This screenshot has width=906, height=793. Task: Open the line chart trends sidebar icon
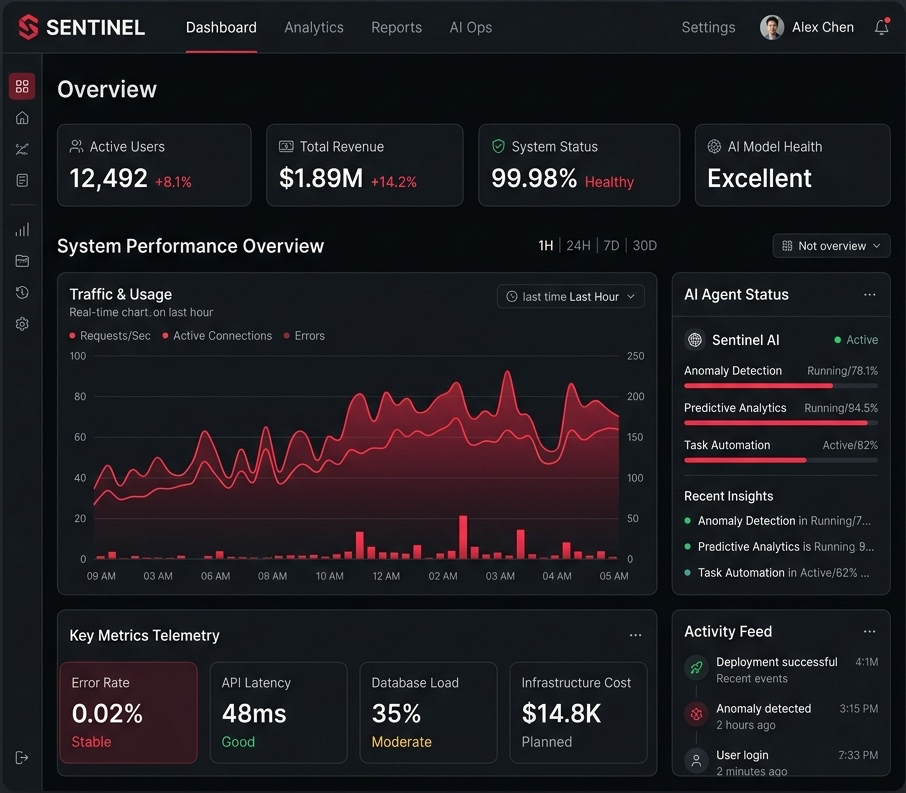coord(22,149)
